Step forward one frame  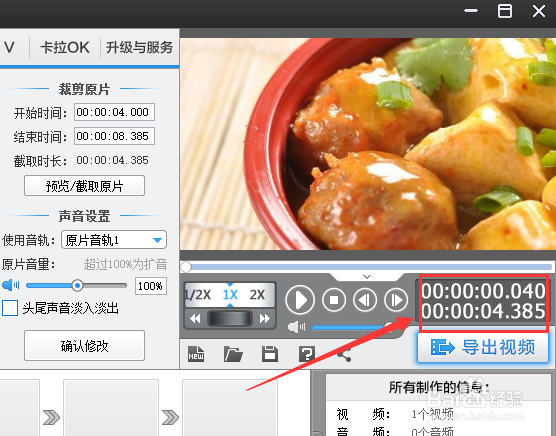[x=396, y=300]
